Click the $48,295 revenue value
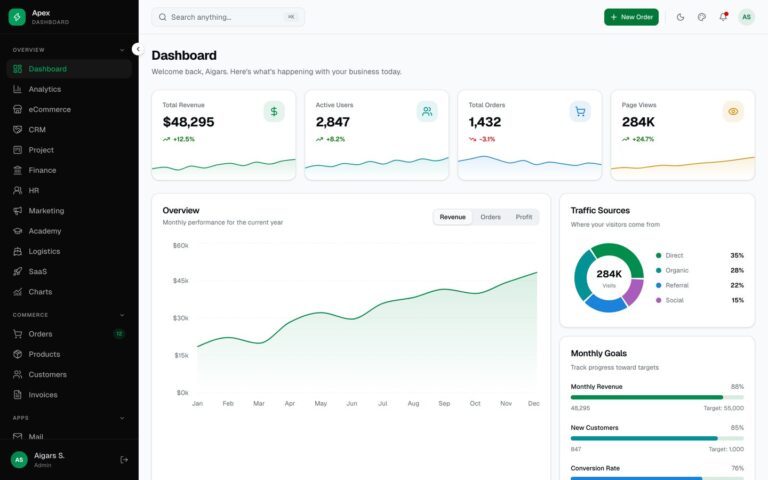The width and height of the screenshot is (768, 480). [x=189, y=122]
